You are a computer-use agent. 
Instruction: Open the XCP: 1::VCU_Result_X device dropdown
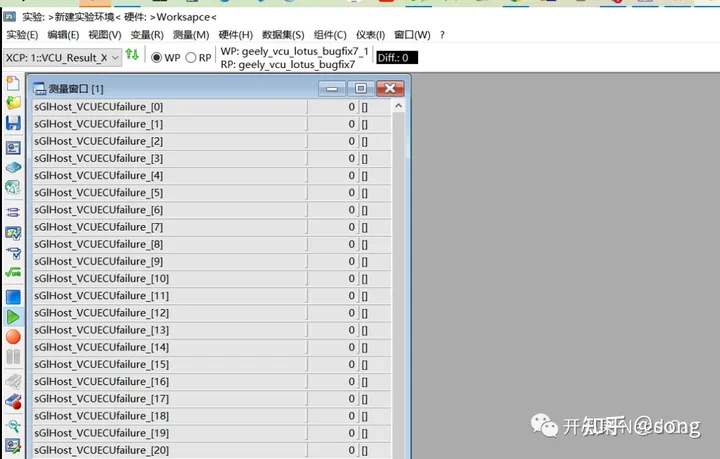click(x=62, y=57)
